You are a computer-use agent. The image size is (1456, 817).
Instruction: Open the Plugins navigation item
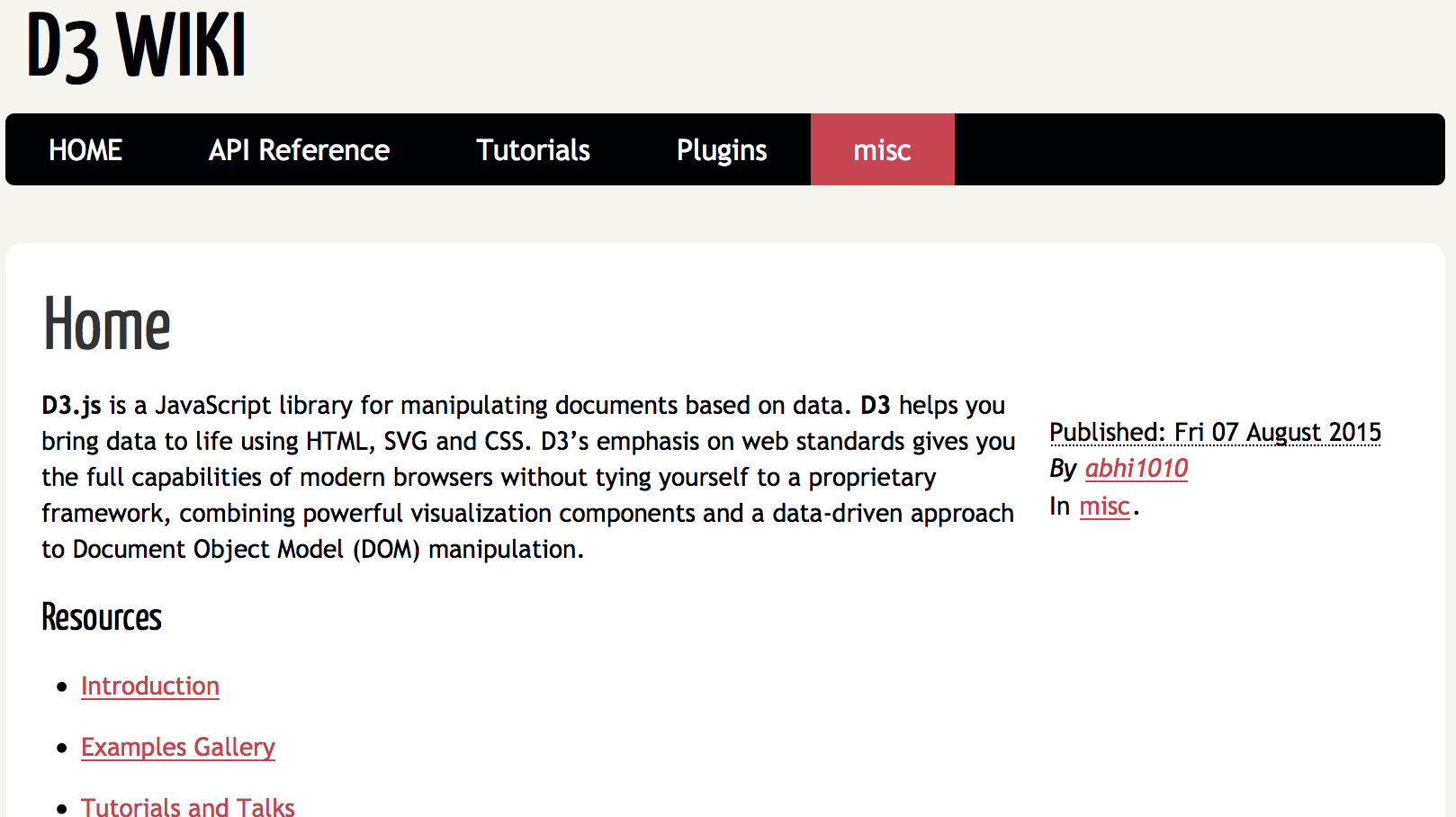(x=722, y=149)
